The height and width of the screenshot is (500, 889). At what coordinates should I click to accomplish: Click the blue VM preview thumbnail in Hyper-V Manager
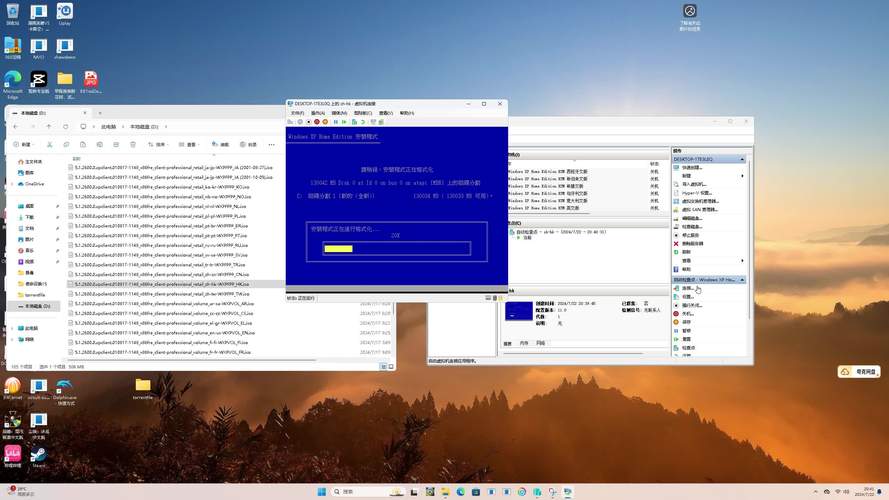click(519, 311)
